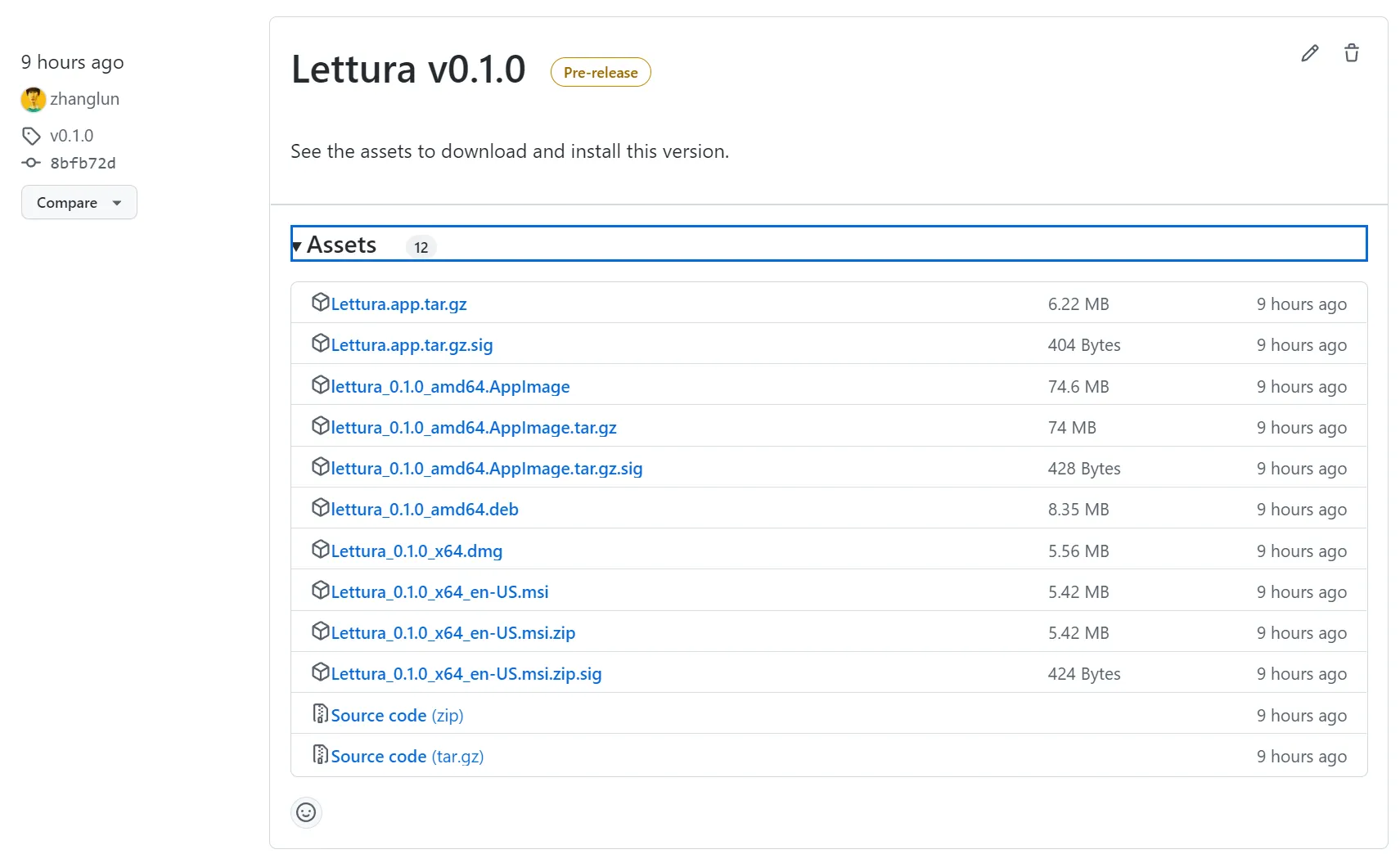
Task: Download Lettura_0.1.0_x64_en-US.msi installer
Action: tap(439, 592)
